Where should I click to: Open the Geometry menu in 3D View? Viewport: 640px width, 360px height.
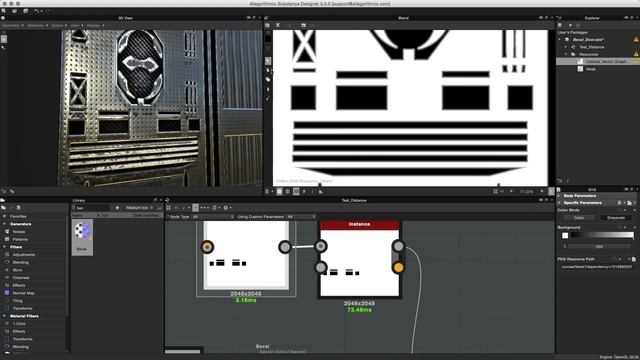tap(13, 25)
